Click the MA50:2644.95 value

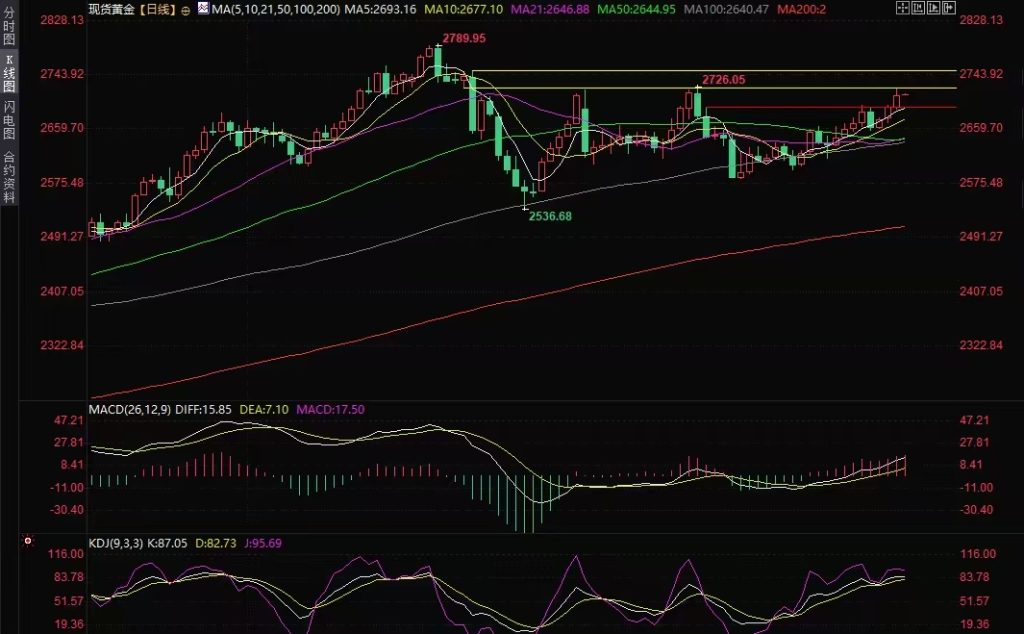(637, 9)
